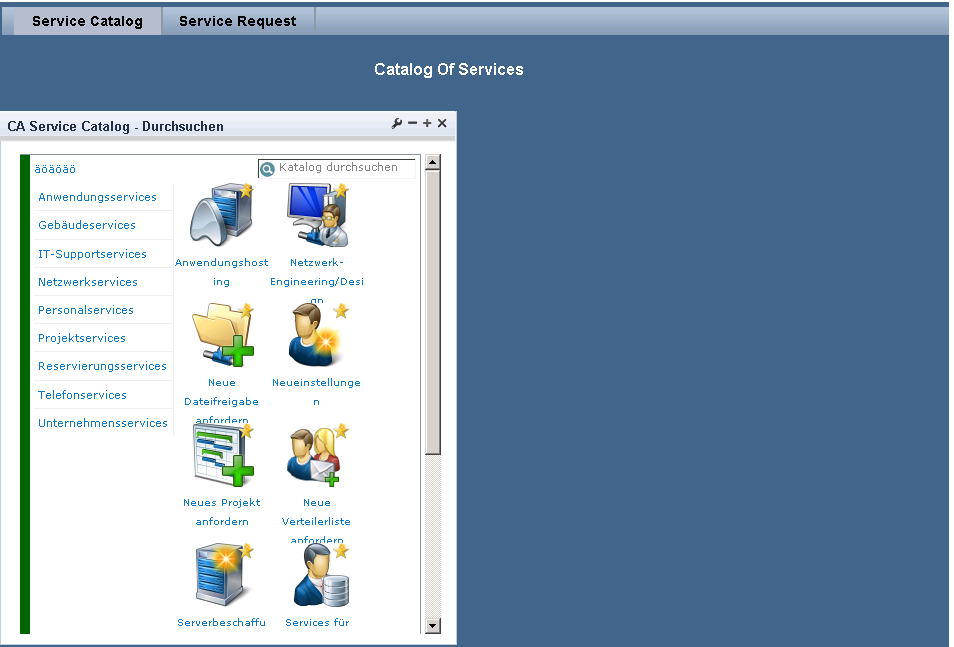Open the IT-Supportservices category link
This screenshot has height=647, width=954.
tap(92, 254)
